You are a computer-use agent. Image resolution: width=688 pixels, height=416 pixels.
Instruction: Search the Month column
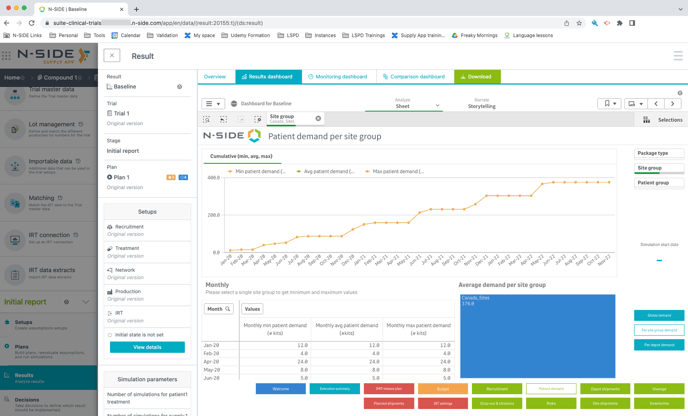(x=228, y=309)
